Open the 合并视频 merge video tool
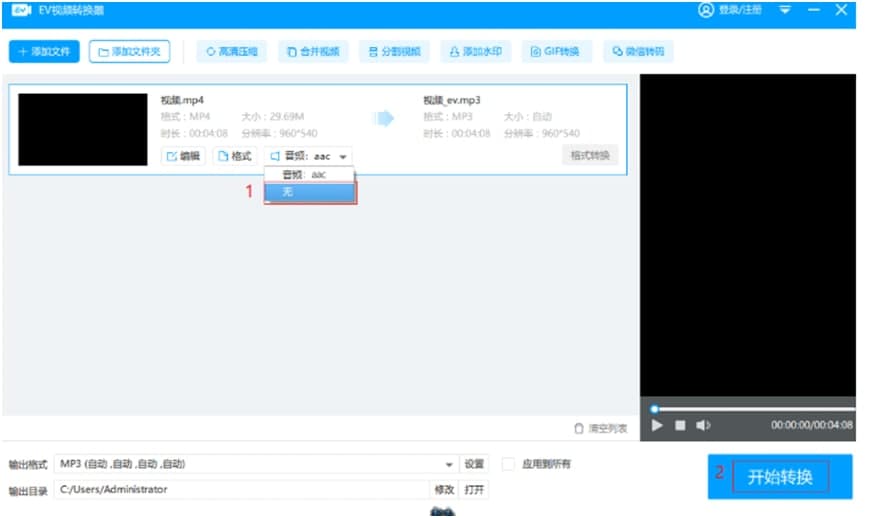The width and height of the screenshot is (869, 518). coord(313,52)
